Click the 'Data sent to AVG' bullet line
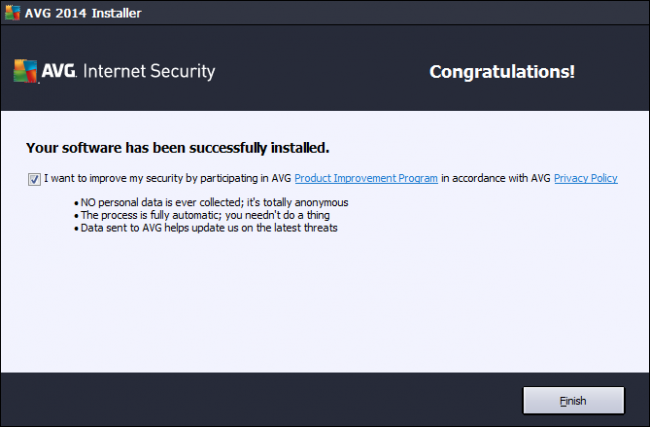This screenshot has height=427, width=650. point(209,227)
